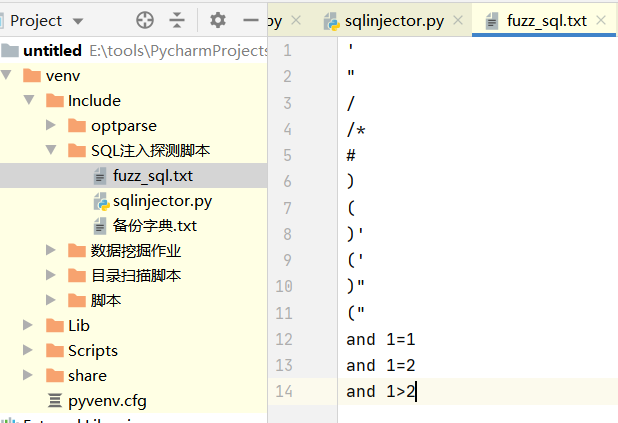The image size is (618, 423).
Task: Collapse the Include folder arrow
Action: tap(29, 100)
